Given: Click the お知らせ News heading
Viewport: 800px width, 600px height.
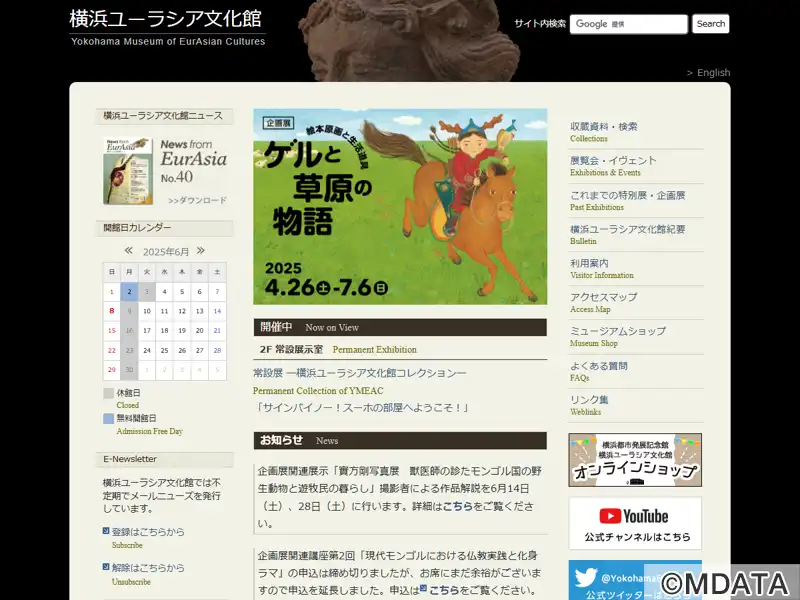Looking at the screenshot, I should click(x=400, y=441).
